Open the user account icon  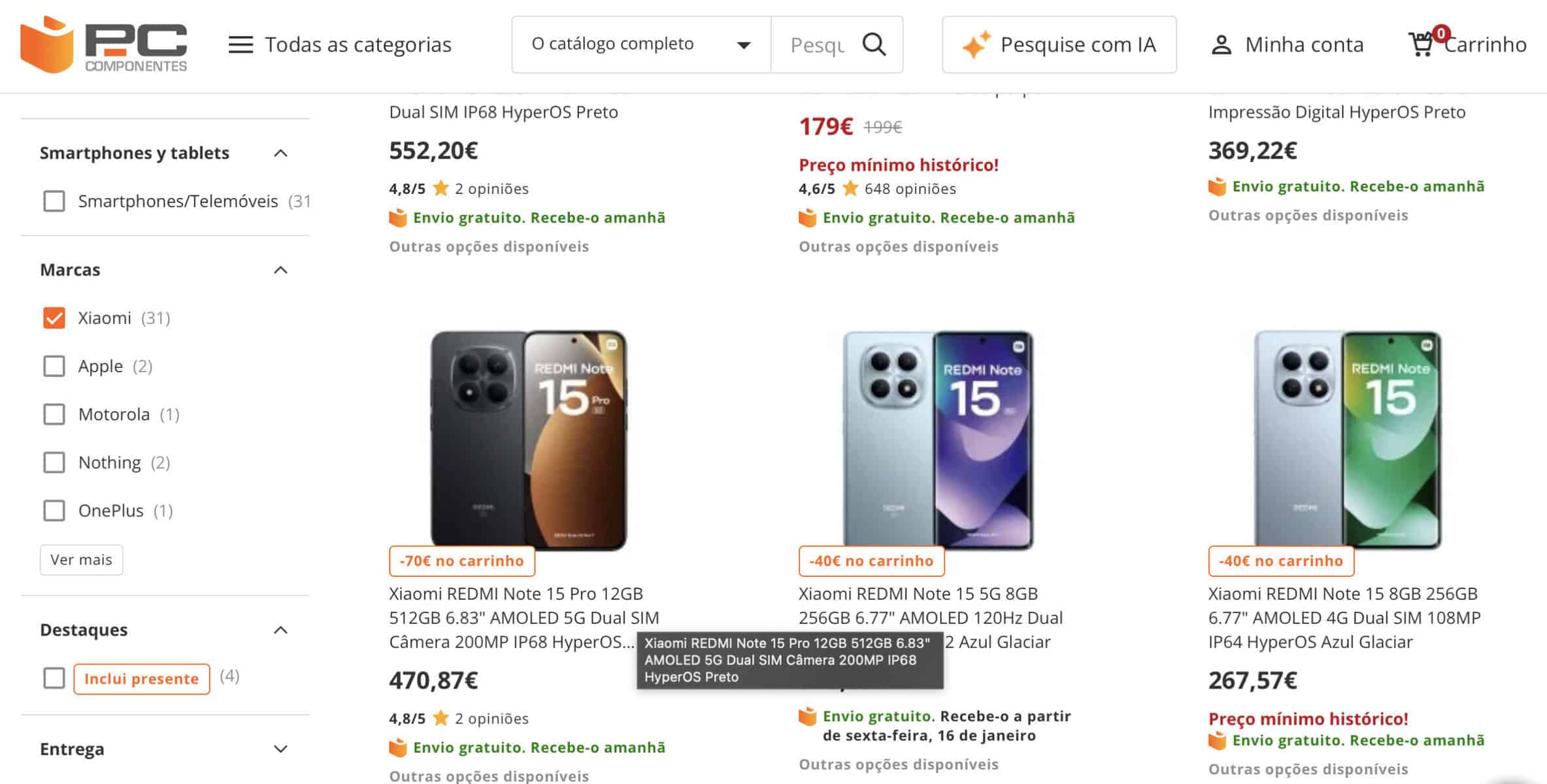1221,45
